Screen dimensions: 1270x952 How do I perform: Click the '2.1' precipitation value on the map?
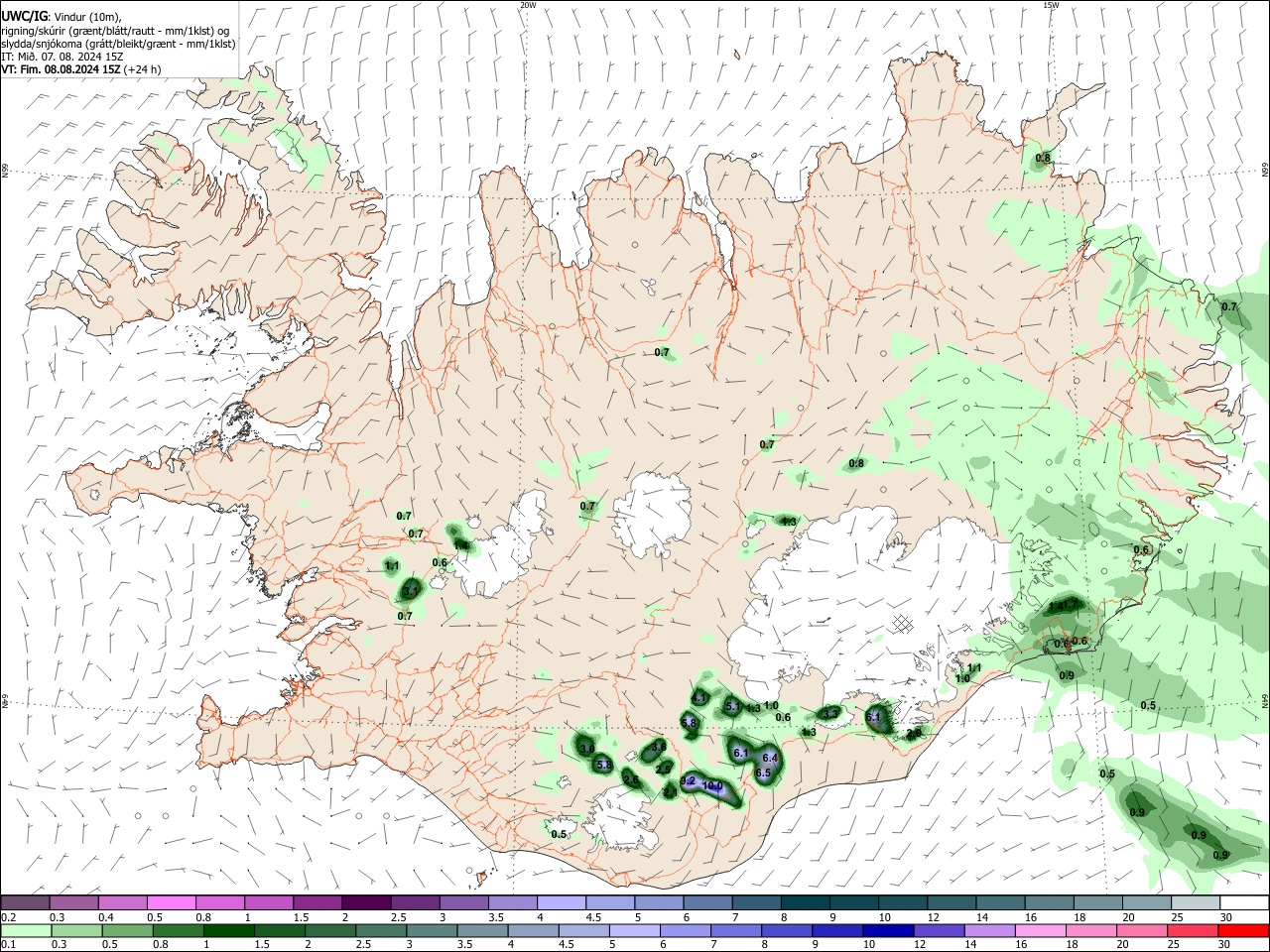point(670,792)
